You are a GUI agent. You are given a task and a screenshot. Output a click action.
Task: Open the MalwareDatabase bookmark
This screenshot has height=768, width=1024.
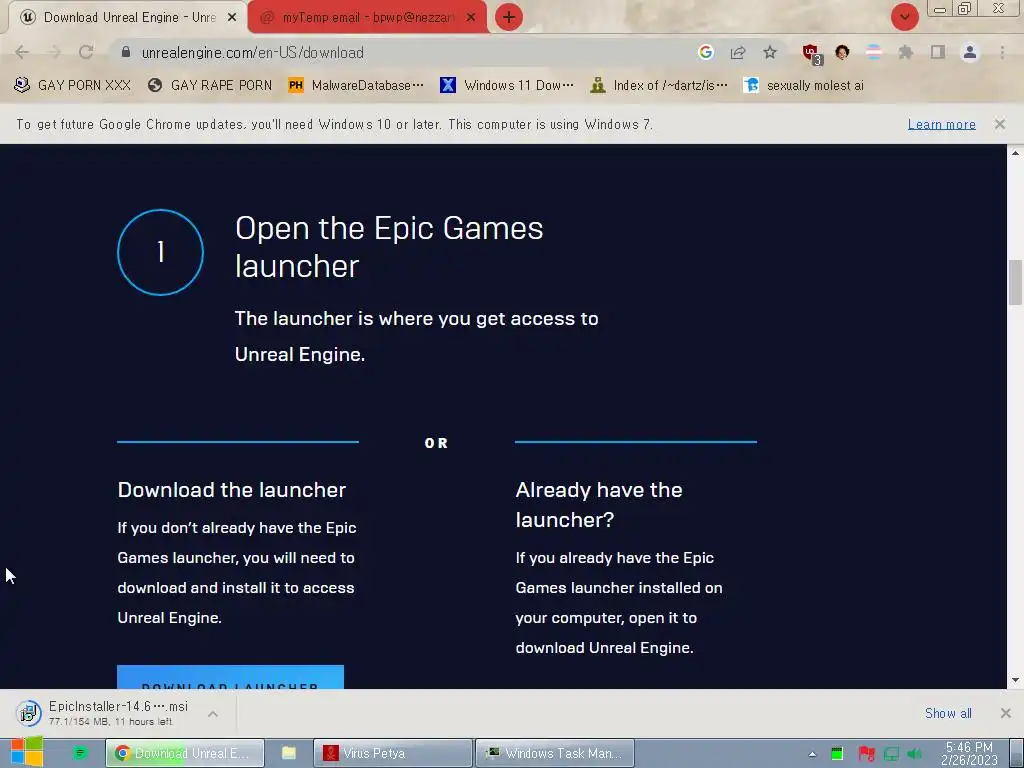[x=356, y=85]
